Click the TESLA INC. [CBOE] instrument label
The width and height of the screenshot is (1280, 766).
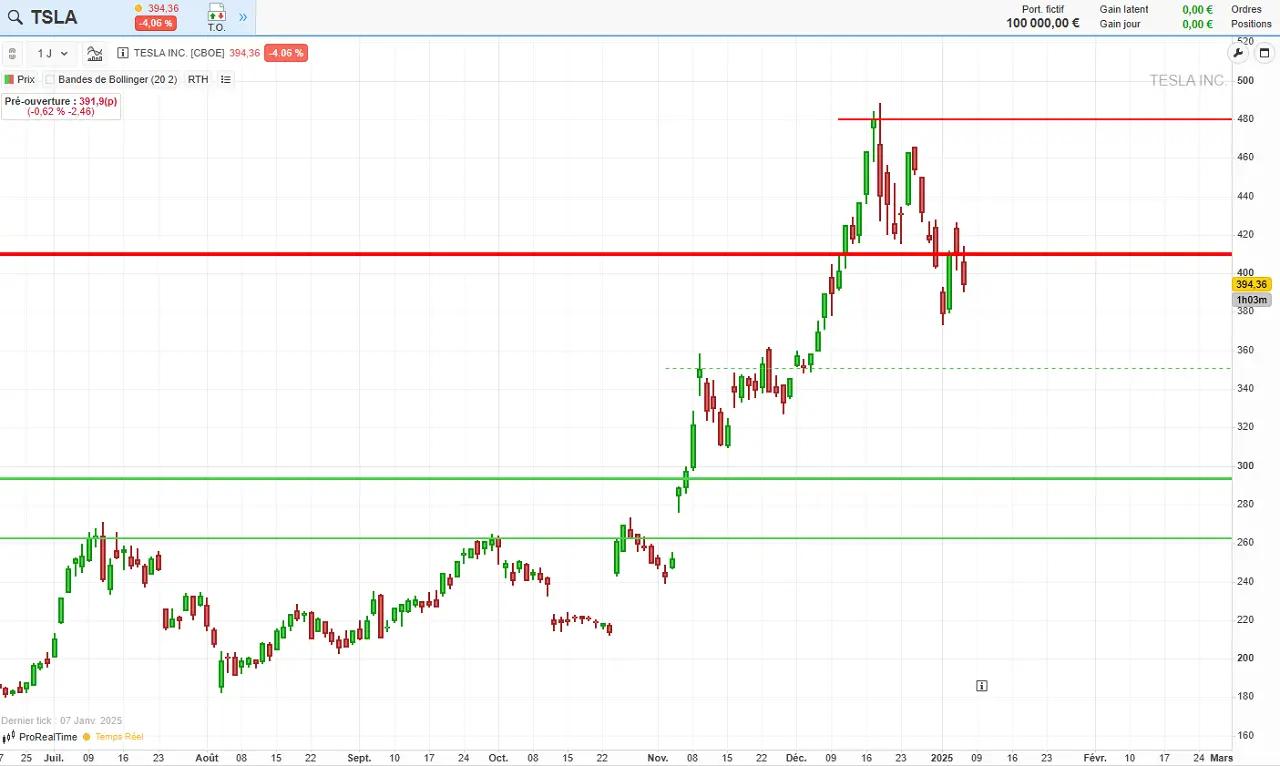point(179,53)
